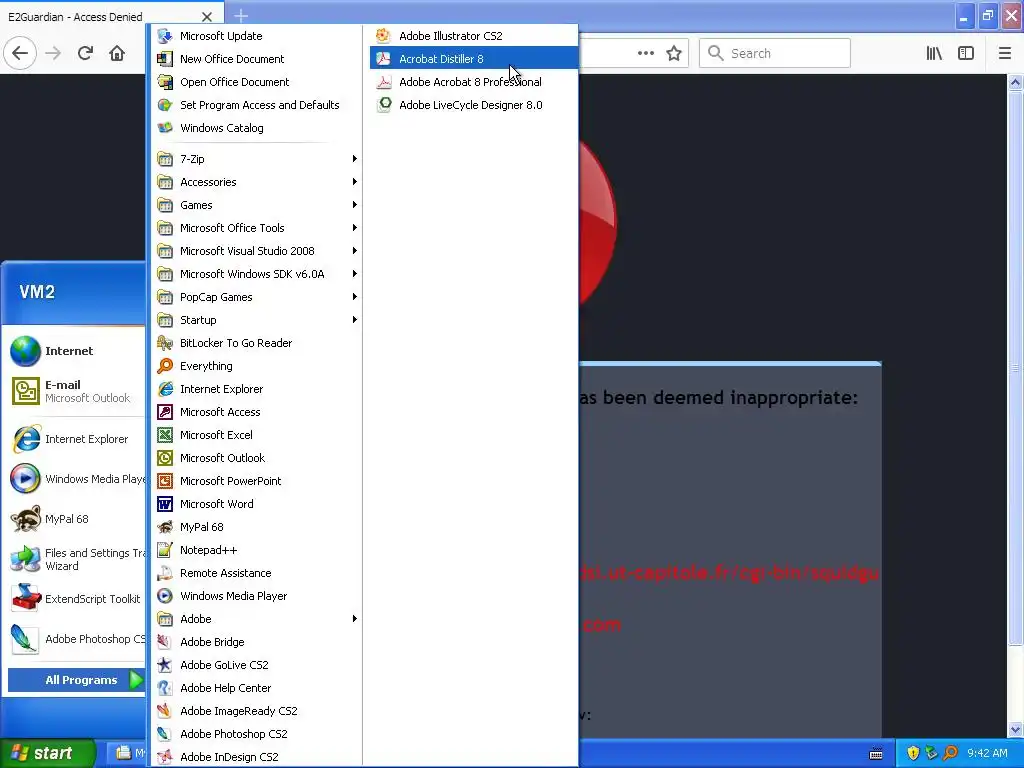
Task: Click Adobe Photoshop CS2 icon in programs list
Action: [165, 734]
